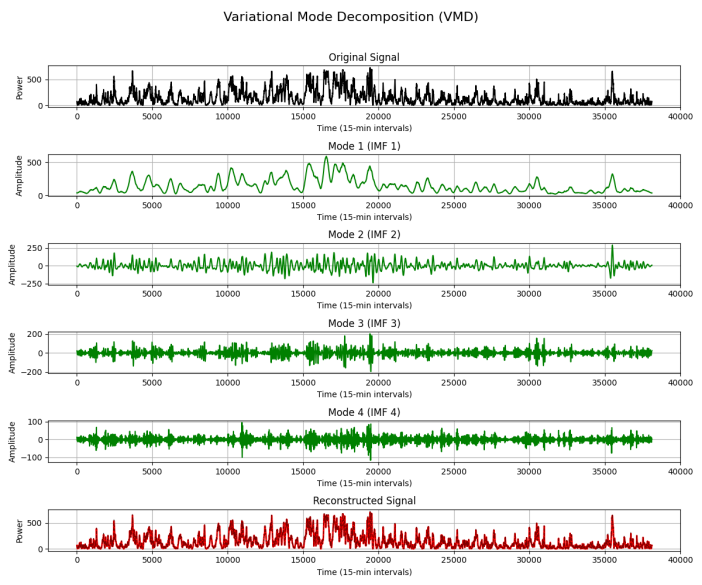
Task: Click the '20000' x-tick under Mode 1 plot
Action: (379, 205)
